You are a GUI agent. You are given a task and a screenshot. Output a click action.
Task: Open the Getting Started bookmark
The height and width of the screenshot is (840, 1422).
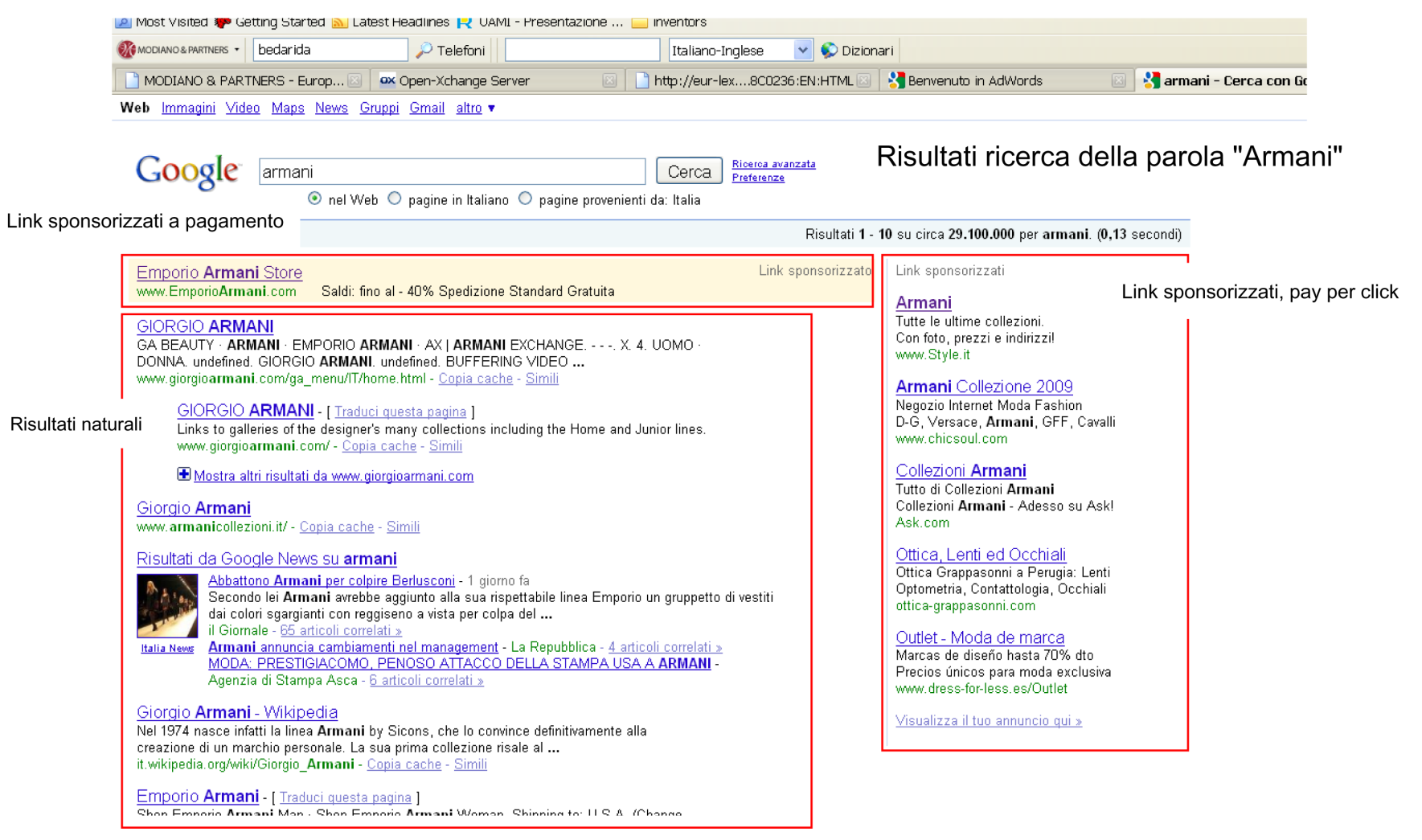coord(270,23)
